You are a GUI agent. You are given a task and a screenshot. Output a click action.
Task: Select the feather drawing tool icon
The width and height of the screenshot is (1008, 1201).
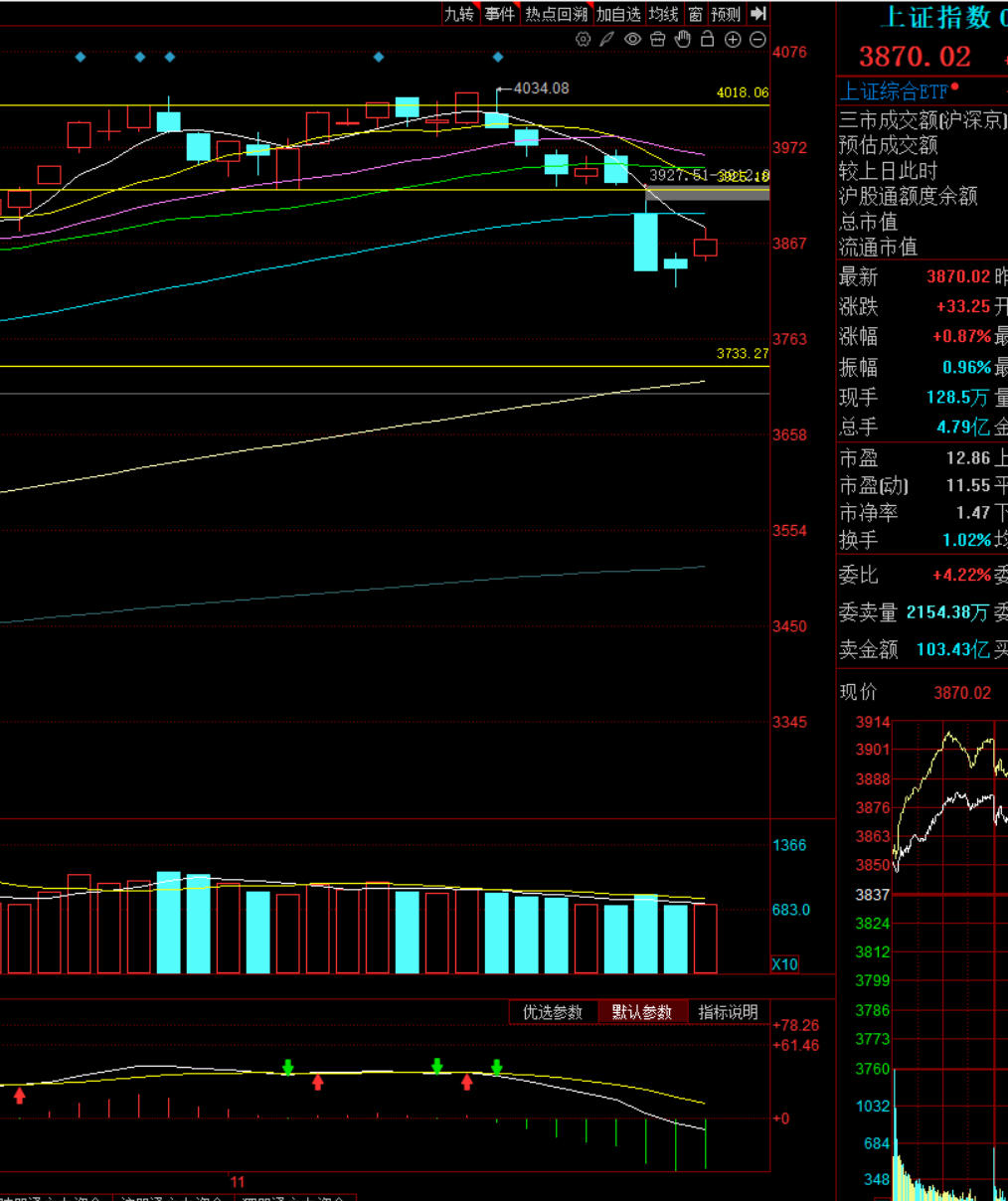tap(607, 40)
